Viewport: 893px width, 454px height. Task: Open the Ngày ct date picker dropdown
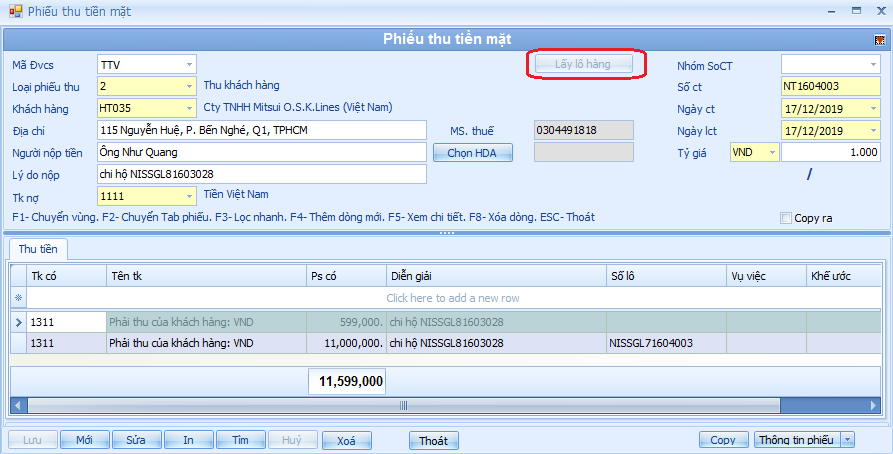871,109
